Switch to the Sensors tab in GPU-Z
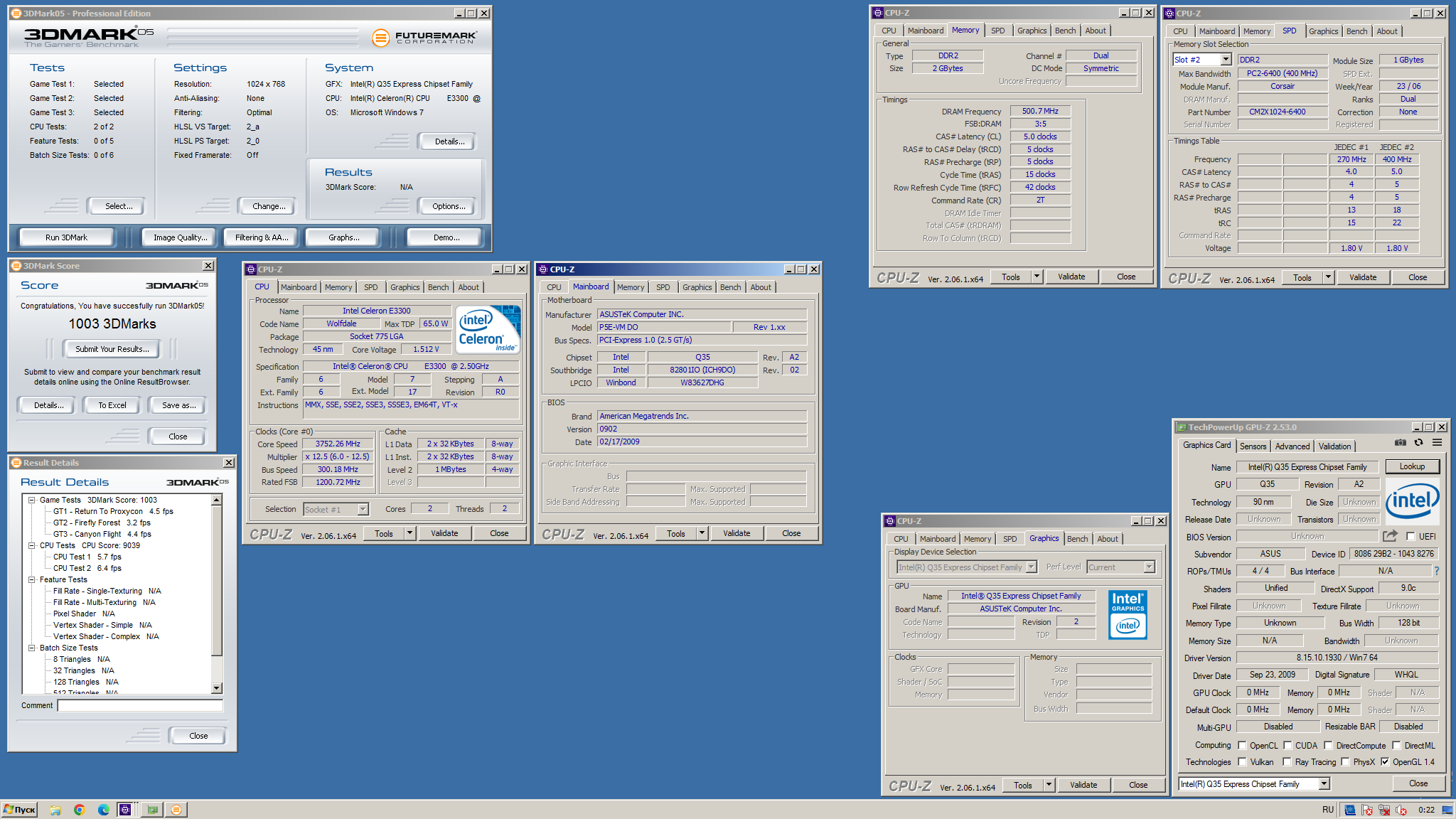The height and width of the screenshot is (819, 1456). click(1253, 446)
